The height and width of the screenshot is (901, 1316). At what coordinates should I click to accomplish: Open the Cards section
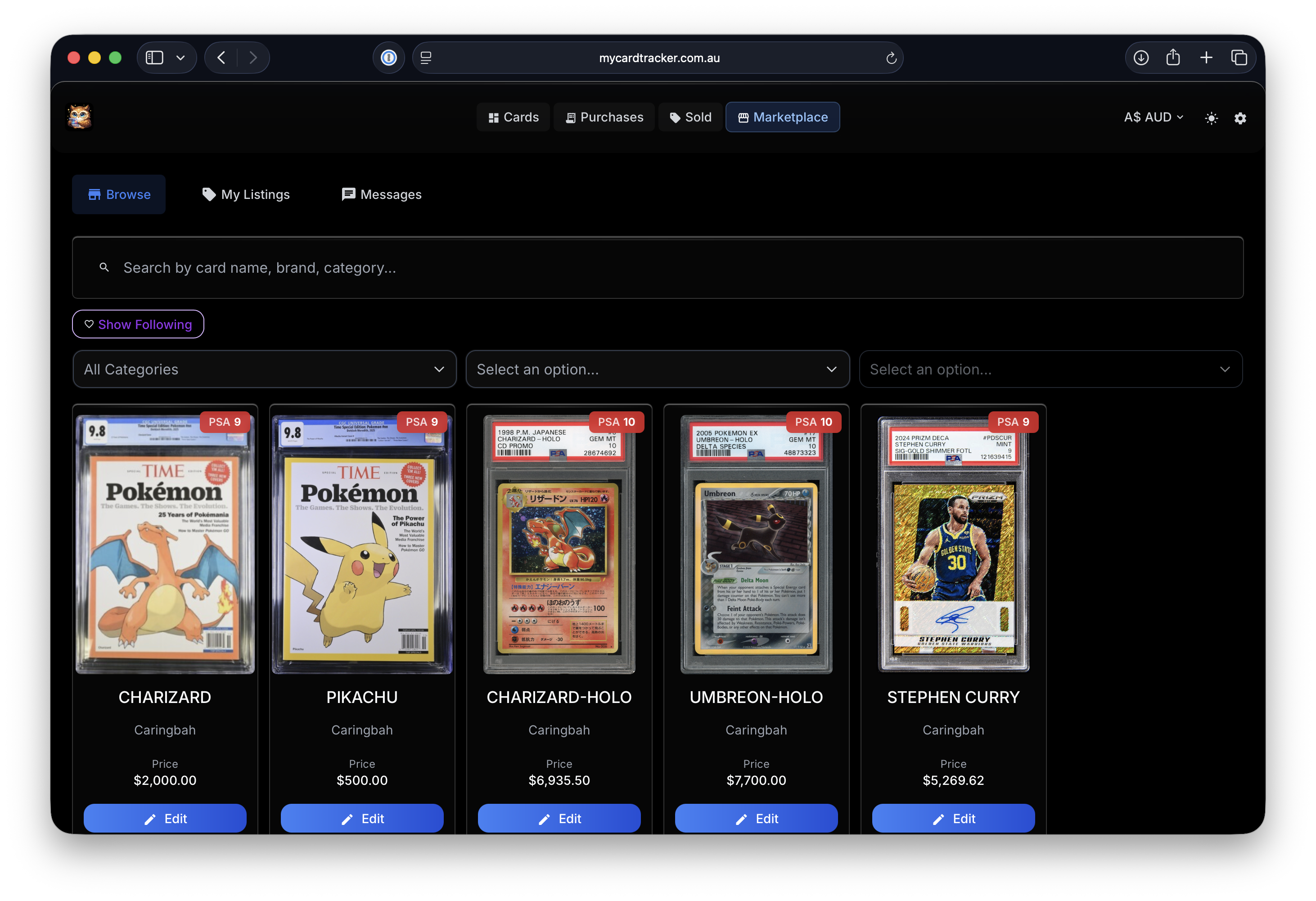(513, 117)
